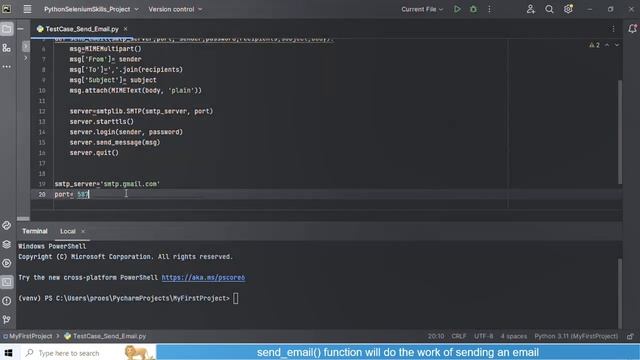Screen dimensions: 640x360
Task: Open more run actions menu
Action: (x=489, y=9)
